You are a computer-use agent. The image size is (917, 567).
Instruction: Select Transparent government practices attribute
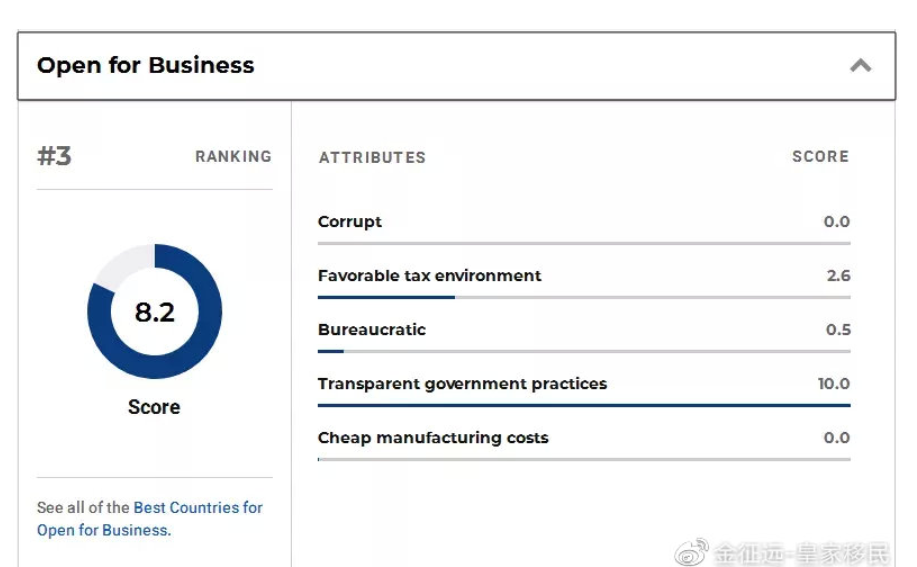[x=462, y=384]
